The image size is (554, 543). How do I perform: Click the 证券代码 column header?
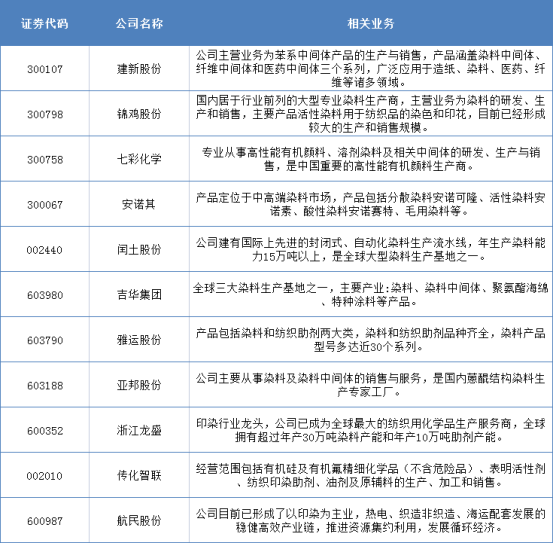pos(44,24)
